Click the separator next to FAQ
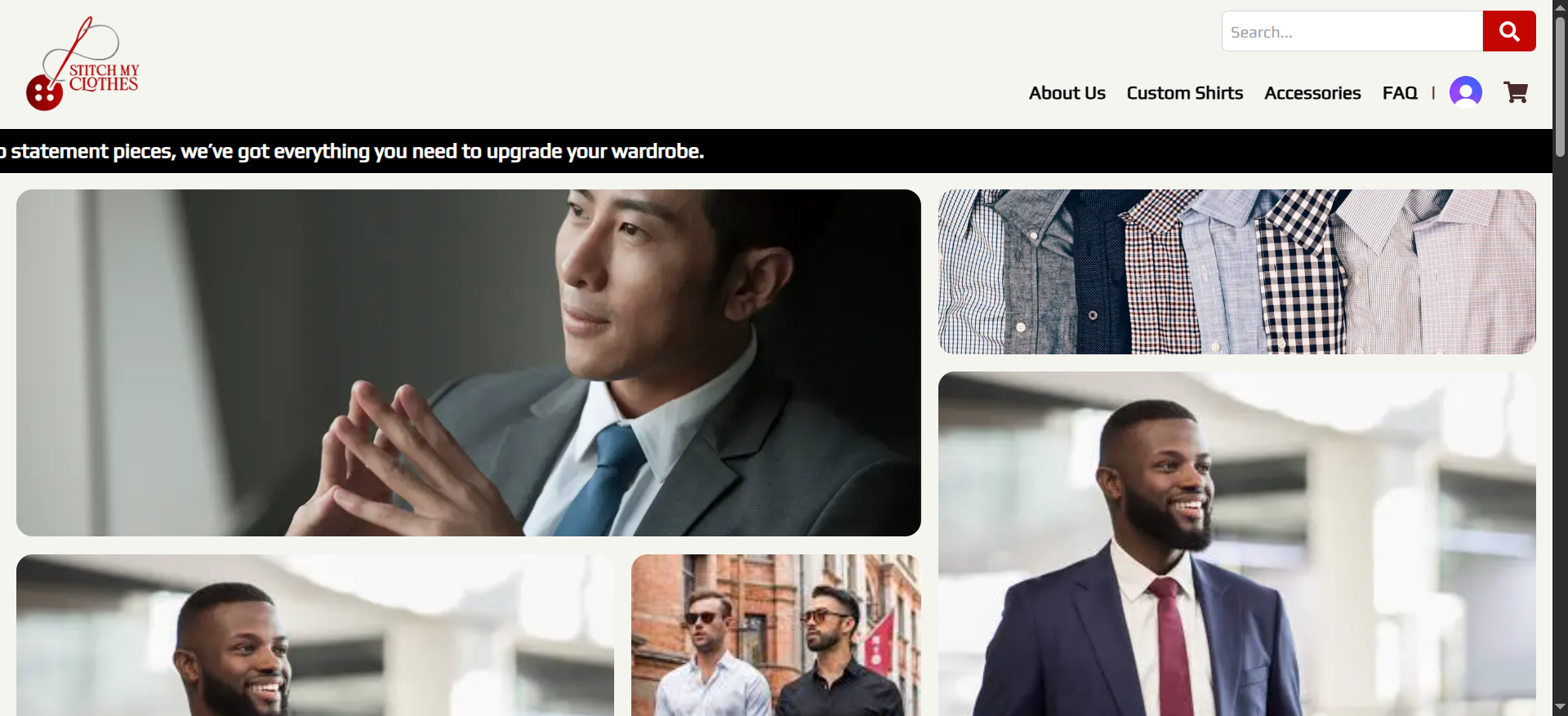The height and width of the screenshot is (716, 1568). coord(1433,93)
